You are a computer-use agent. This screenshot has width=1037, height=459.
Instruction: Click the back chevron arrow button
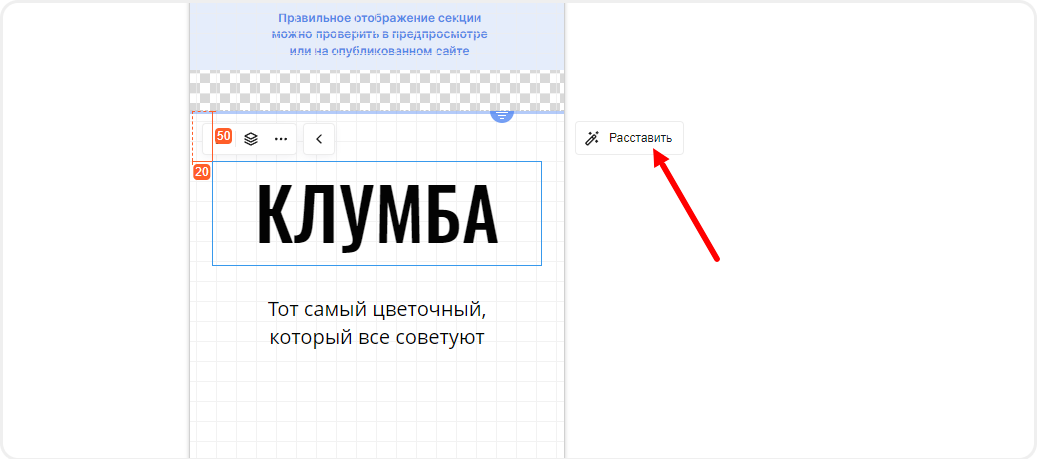(x=319, y=139)
